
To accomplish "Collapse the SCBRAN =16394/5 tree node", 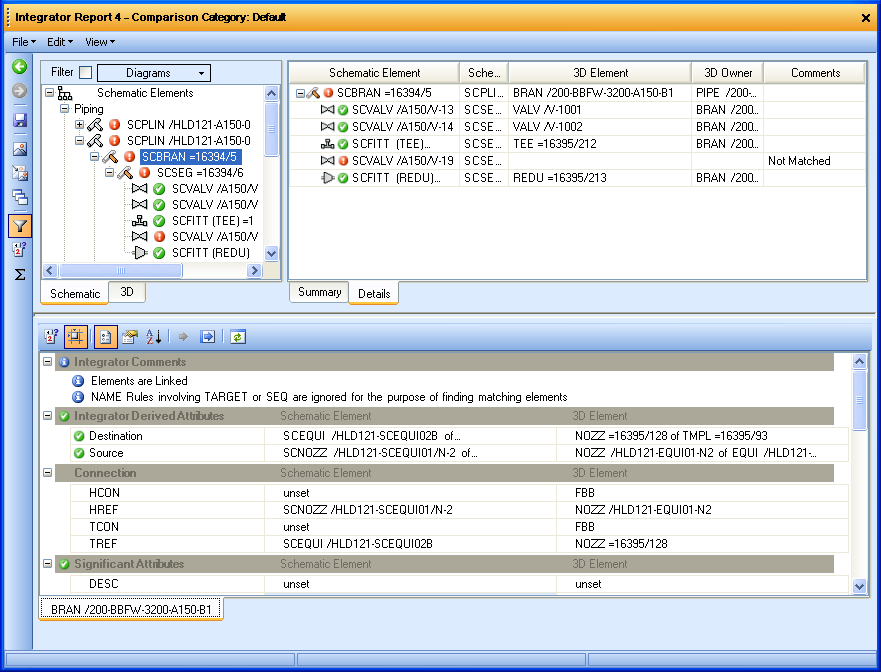I will 94,157.
